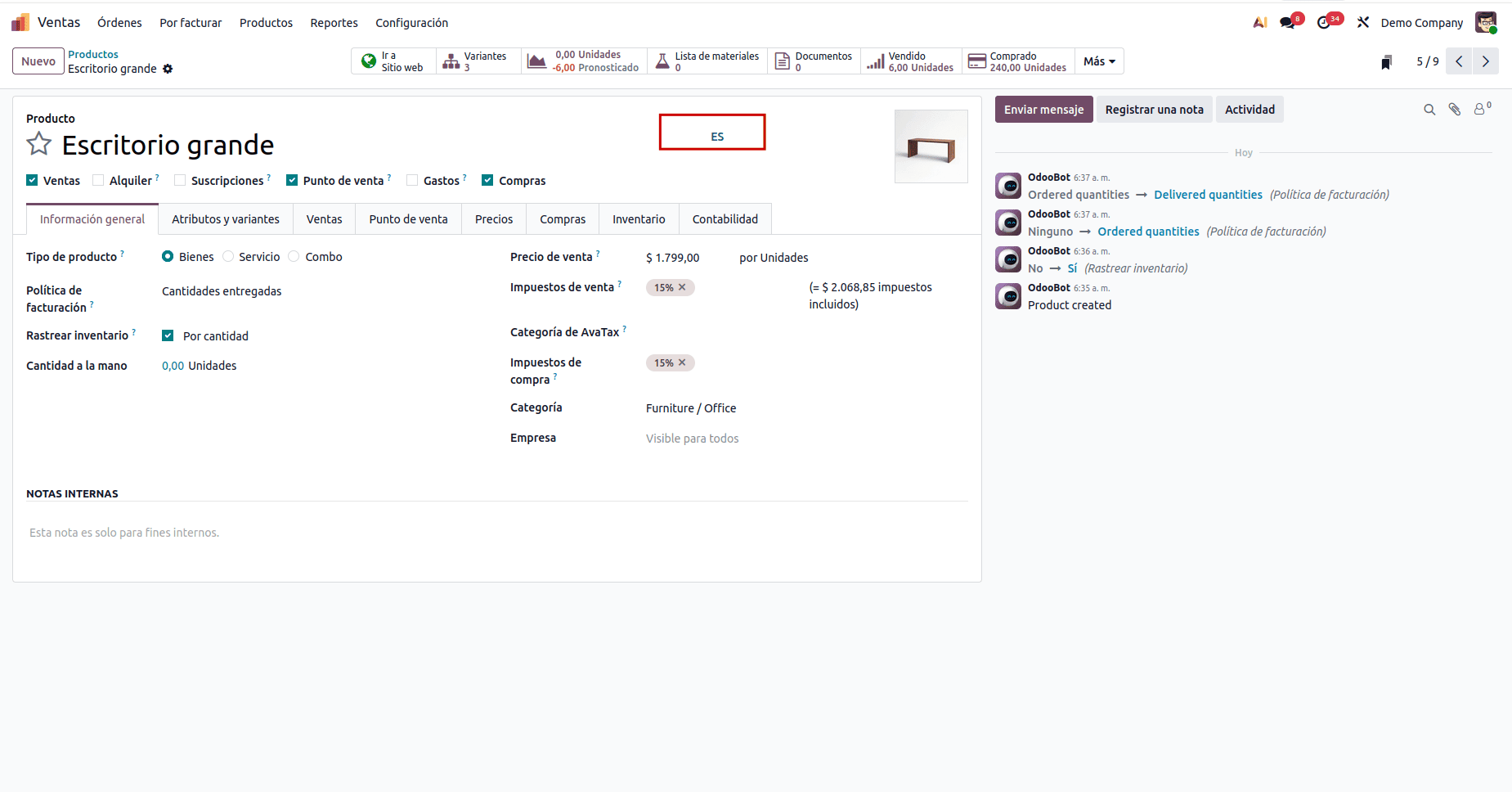Search messages with the magnifier icon
Viewport: 1512px width, 792px height.
pyautogui.click(x=1430, y=109)
